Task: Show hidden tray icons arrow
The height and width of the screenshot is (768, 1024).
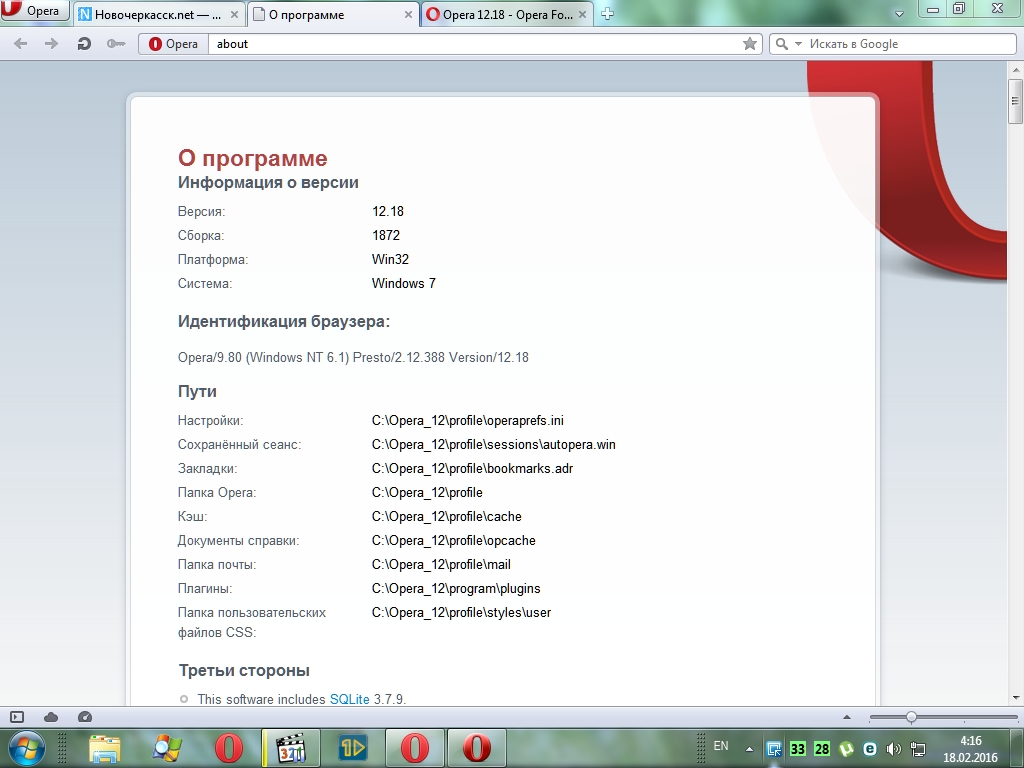Action: [x=750, y=749]
